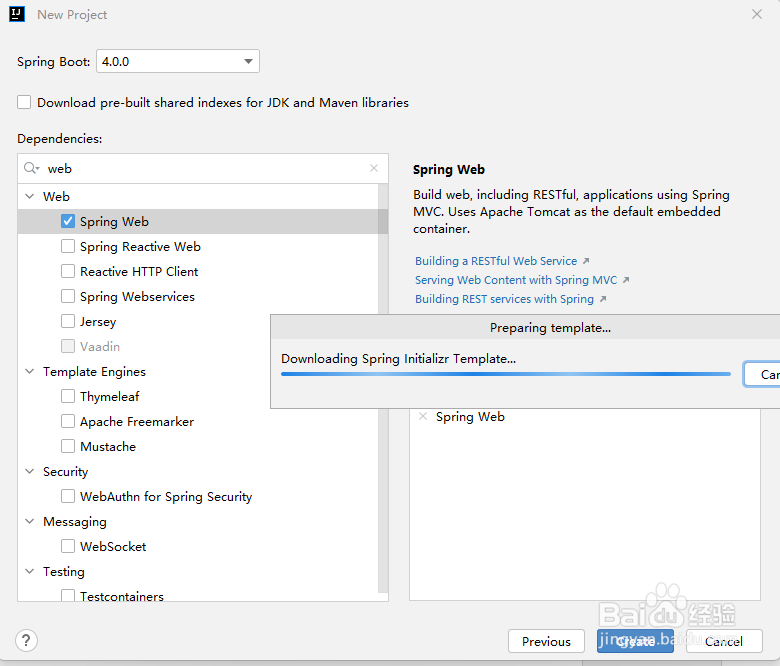Click the IntelliJ IDEA logo icon
Viewport: 780px width, 666px height.
(x=16, y=15)
